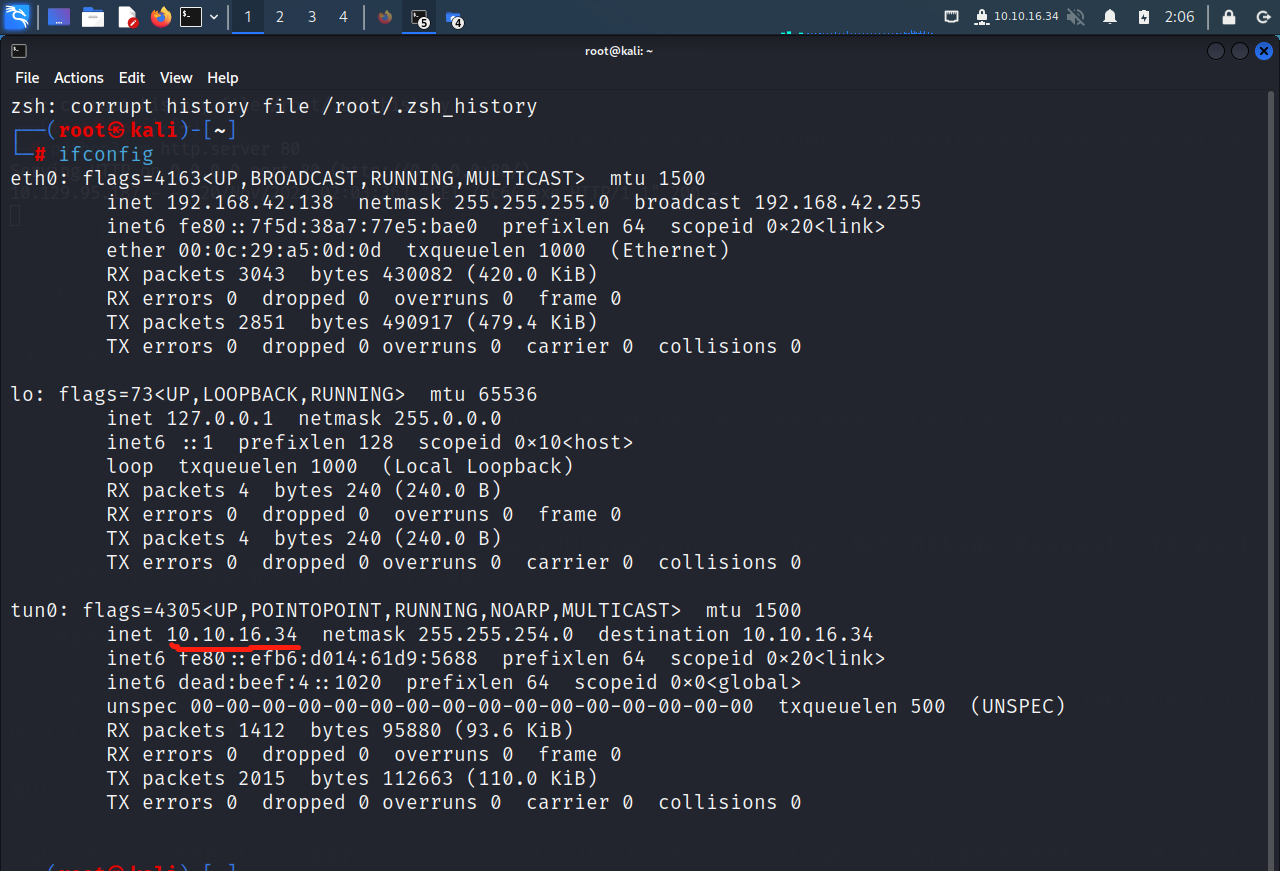Open the File menu in terminal
The height and width of the screenshot is (871, 1280).
[27, 77]
